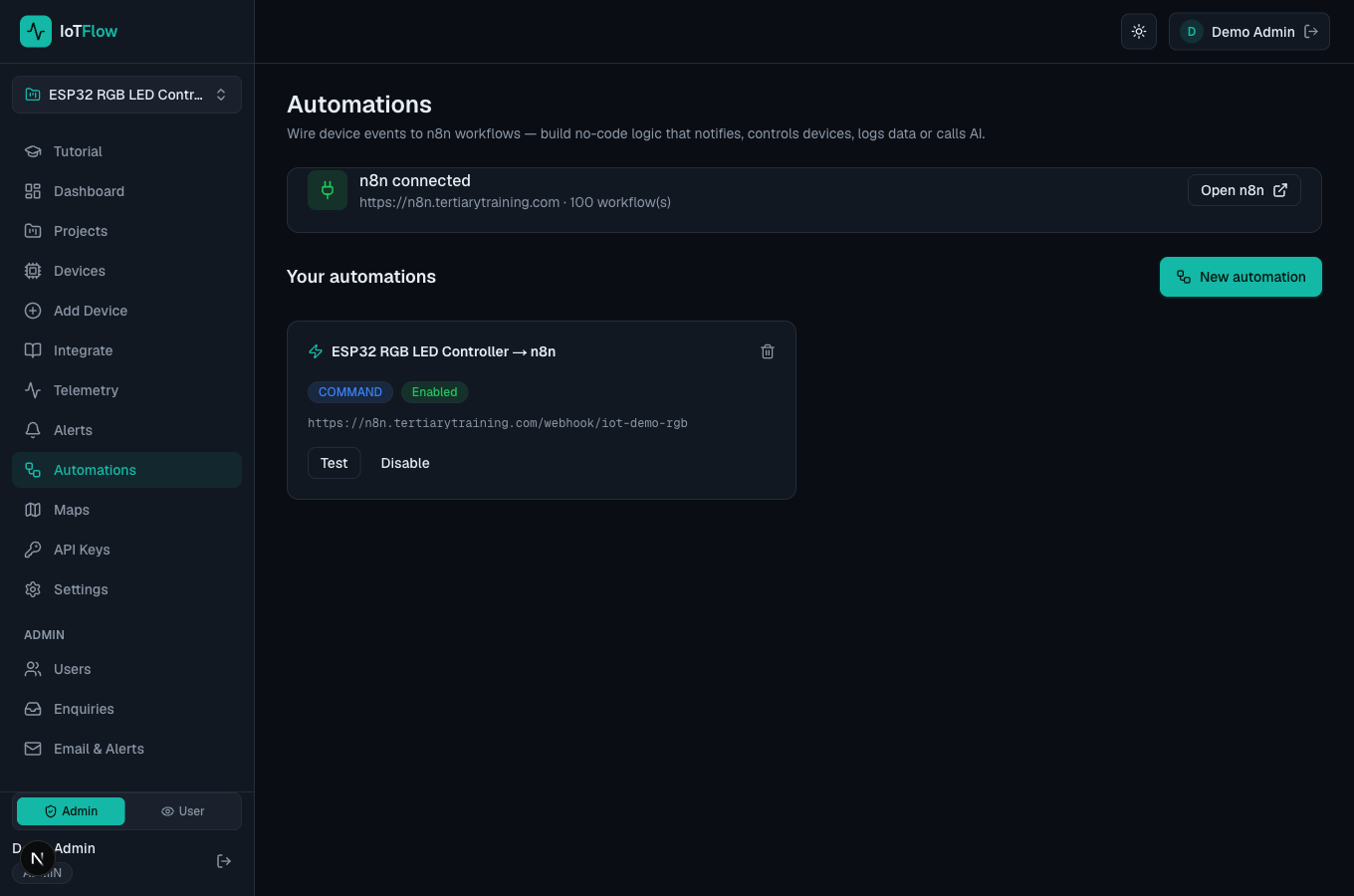Open Projects in the sidebar

point(126,231)
